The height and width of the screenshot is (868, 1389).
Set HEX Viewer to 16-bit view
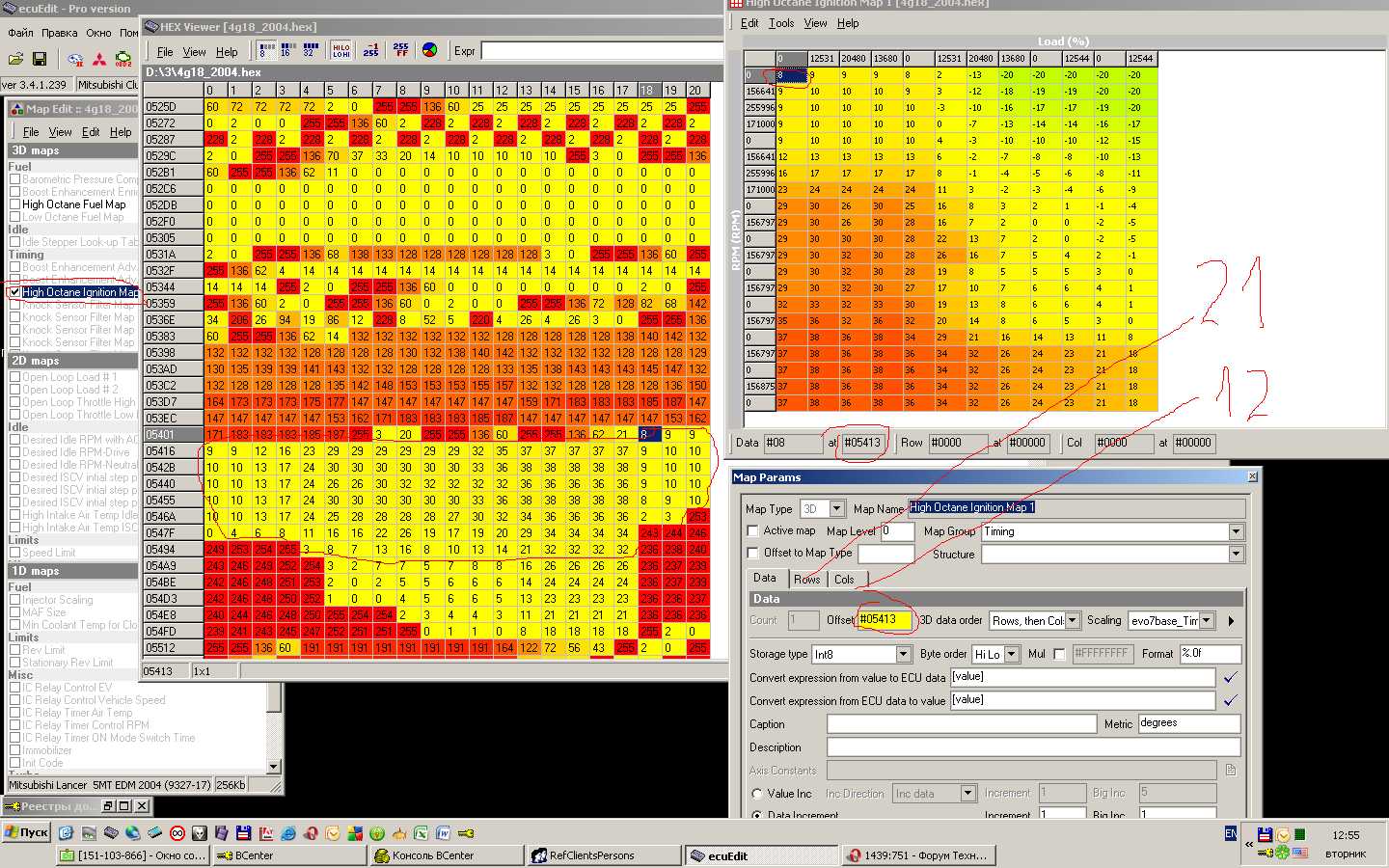[x=286, y=50]
